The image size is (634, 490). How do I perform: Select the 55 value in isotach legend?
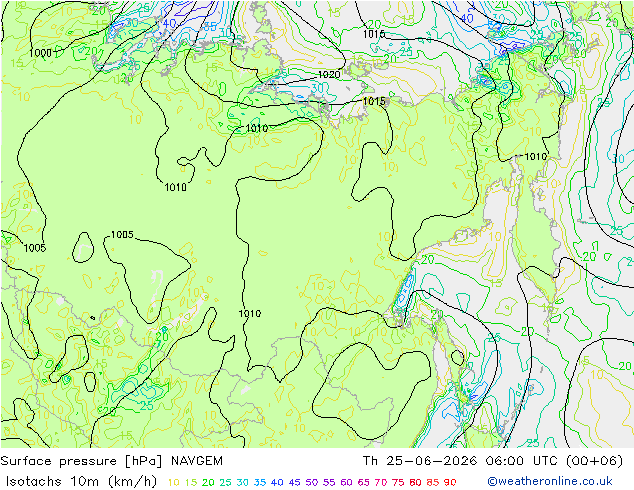(x=329, y=482)
